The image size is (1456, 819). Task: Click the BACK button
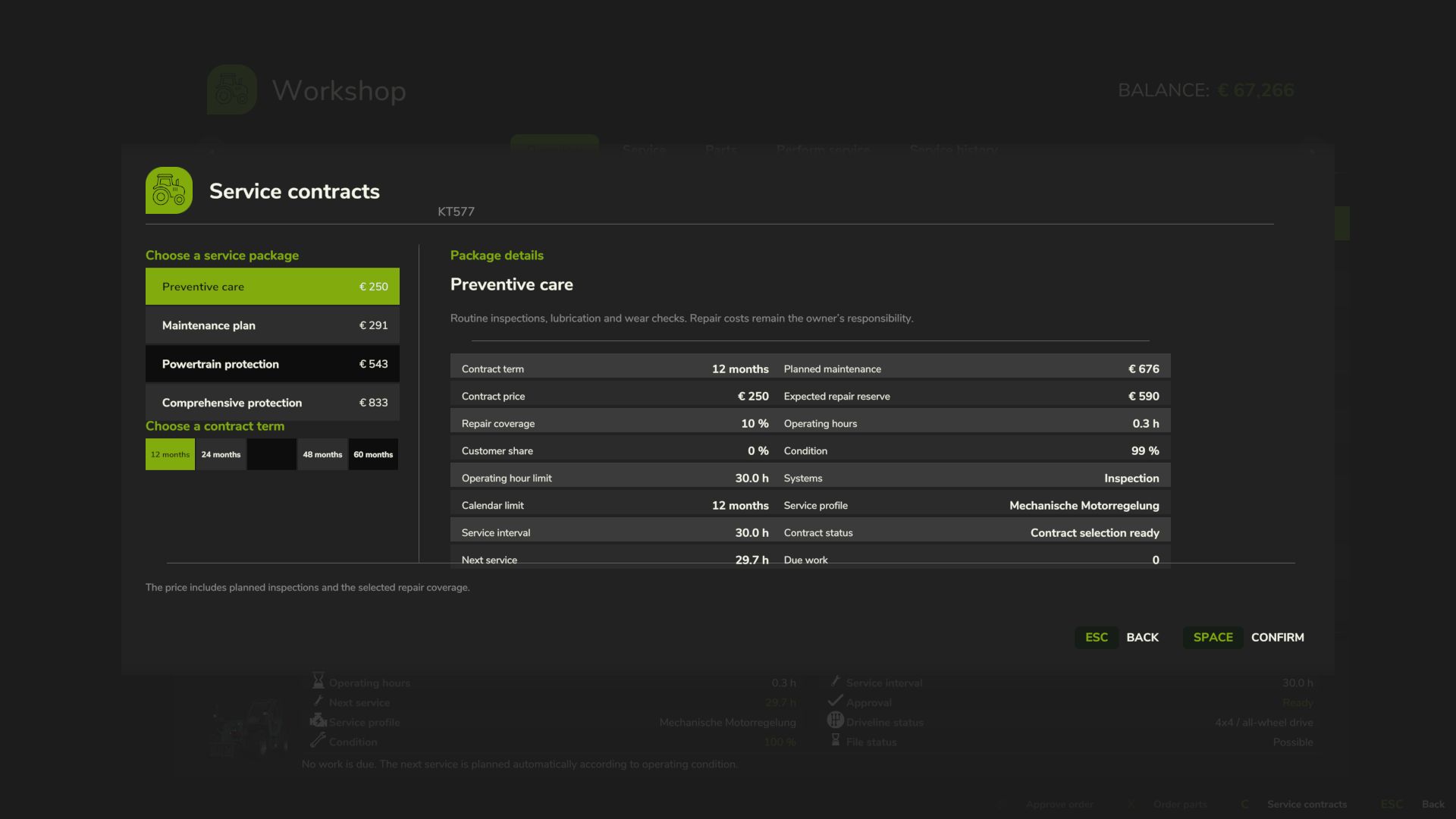(x=1142, y=637)
